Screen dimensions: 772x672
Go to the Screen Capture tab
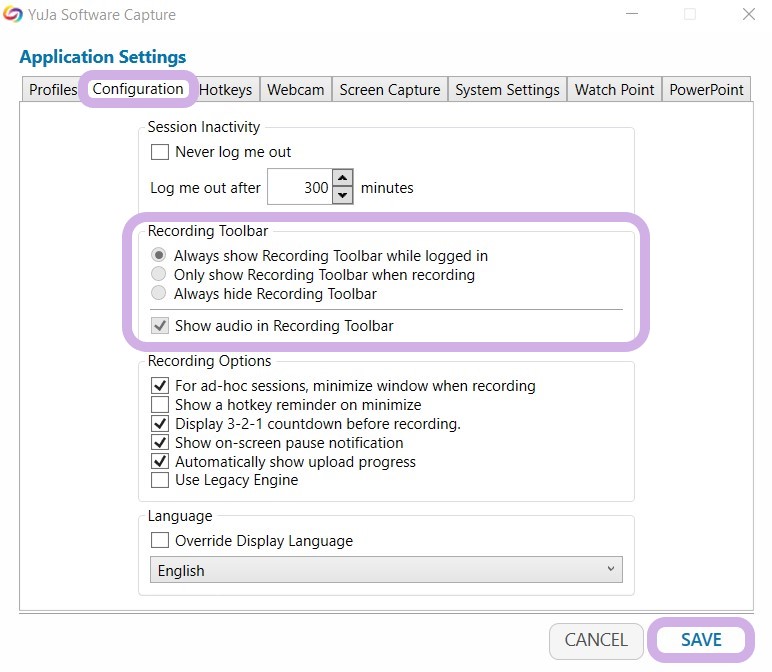point(389,89)
